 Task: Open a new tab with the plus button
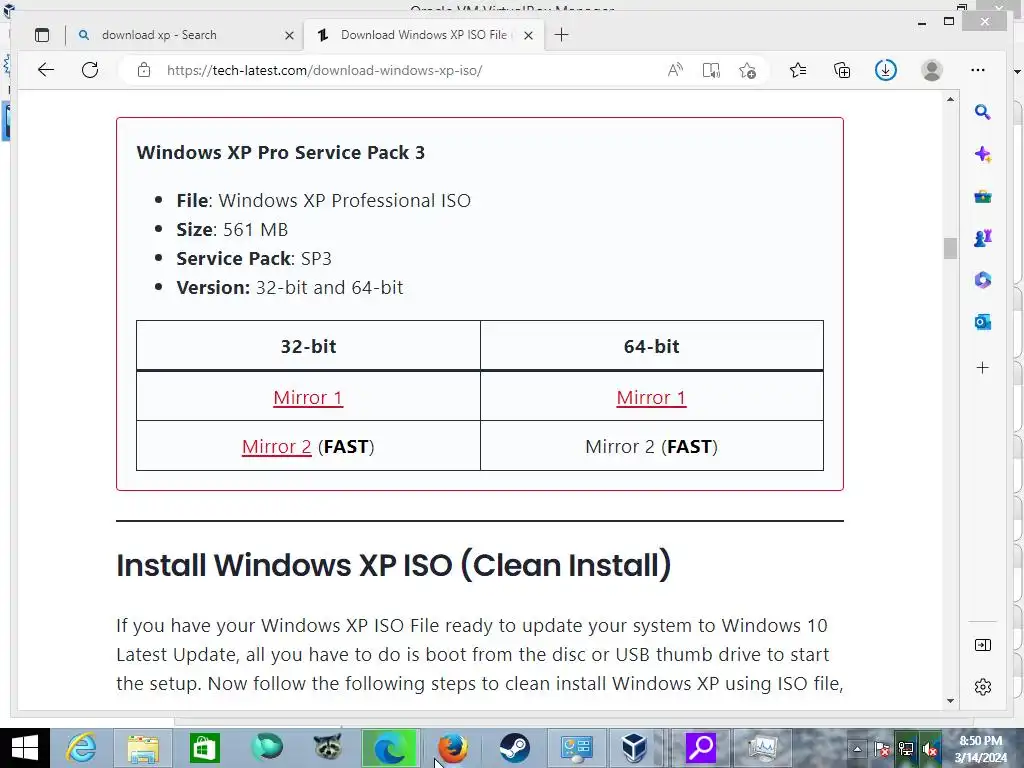coord(562,35)
